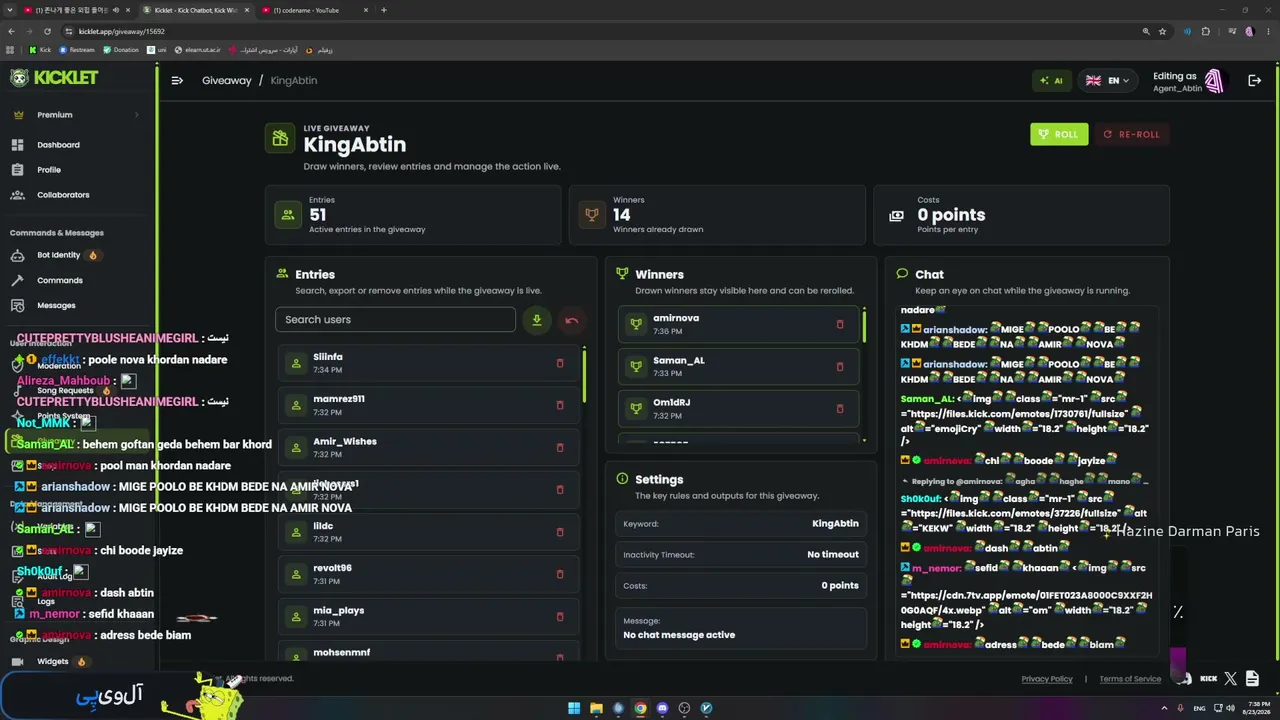Image resolution: width=1280 pixels, height=720 pixels.
Task: Open the Donation bookmark
Action: (121, 50)
